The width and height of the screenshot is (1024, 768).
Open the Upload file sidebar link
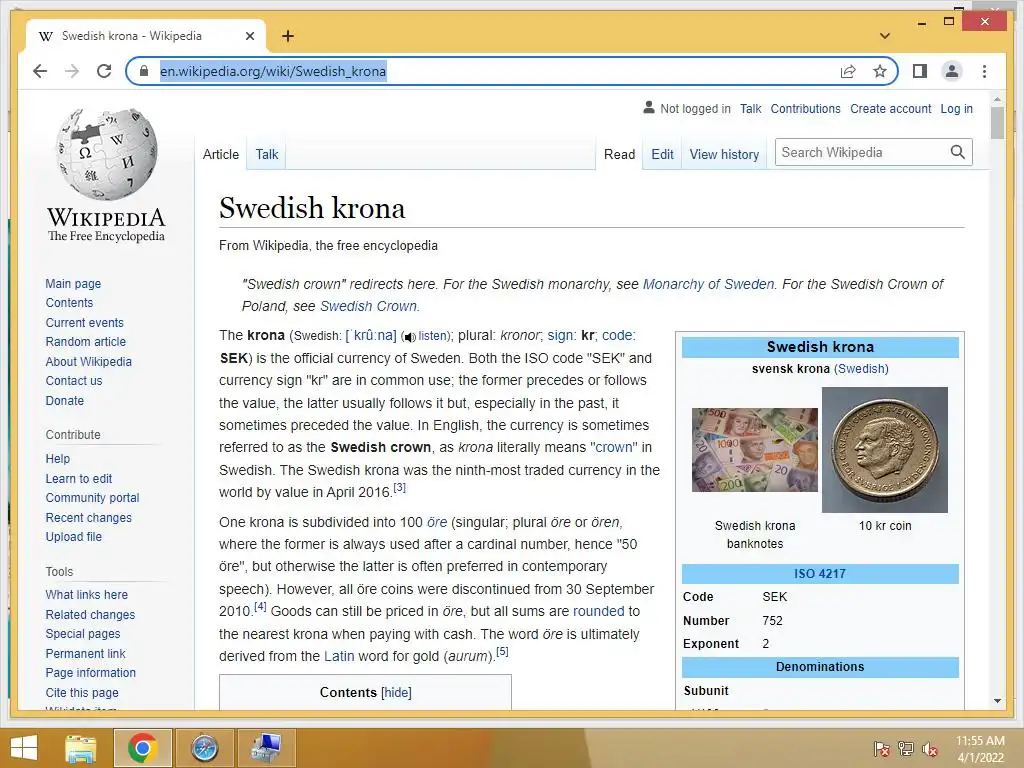73,536
